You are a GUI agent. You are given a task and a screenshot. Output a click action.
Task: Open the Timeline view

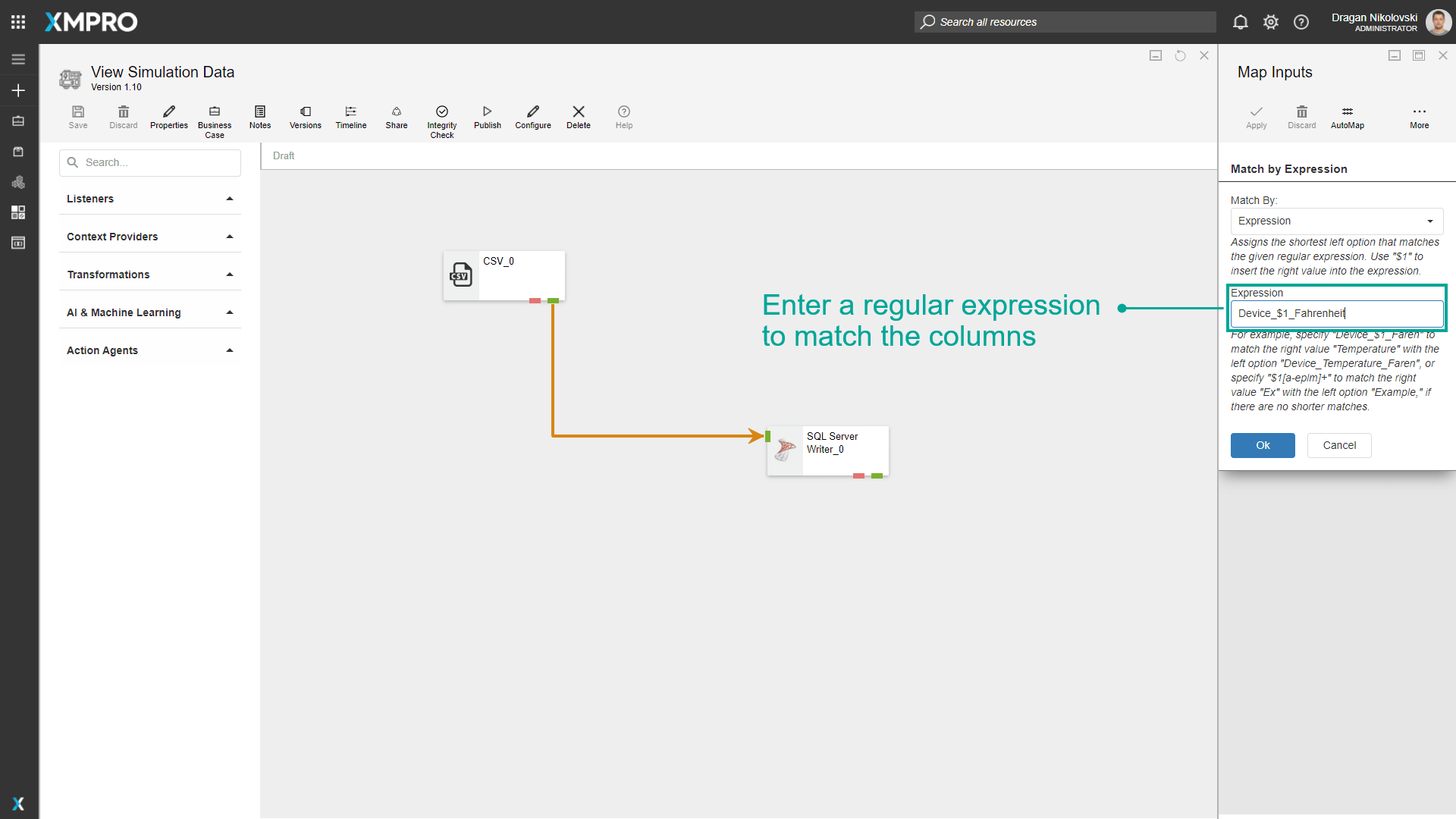[x=351, y=112]
